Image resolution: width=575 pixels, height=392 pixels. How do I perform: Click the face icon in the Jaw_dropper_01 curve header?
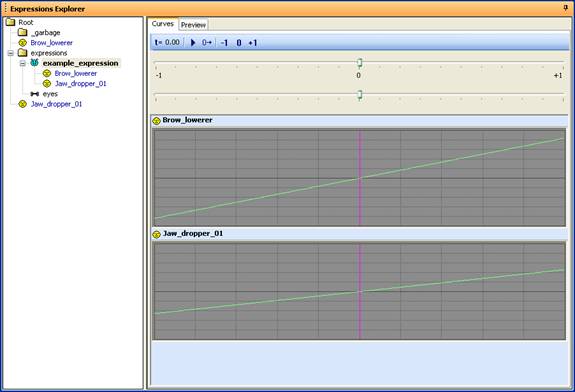pos(157,234)
